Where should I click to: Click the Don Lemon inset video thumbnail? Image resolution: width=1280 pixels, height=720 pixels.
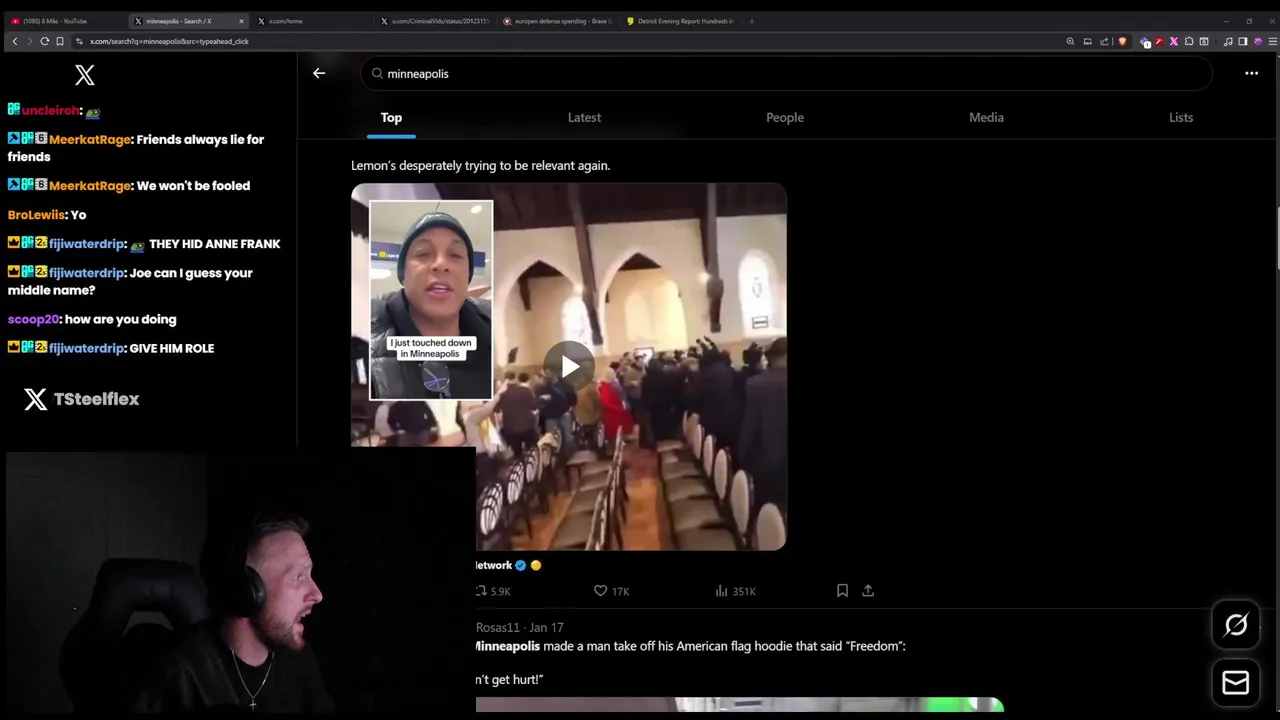pos(431,300)
